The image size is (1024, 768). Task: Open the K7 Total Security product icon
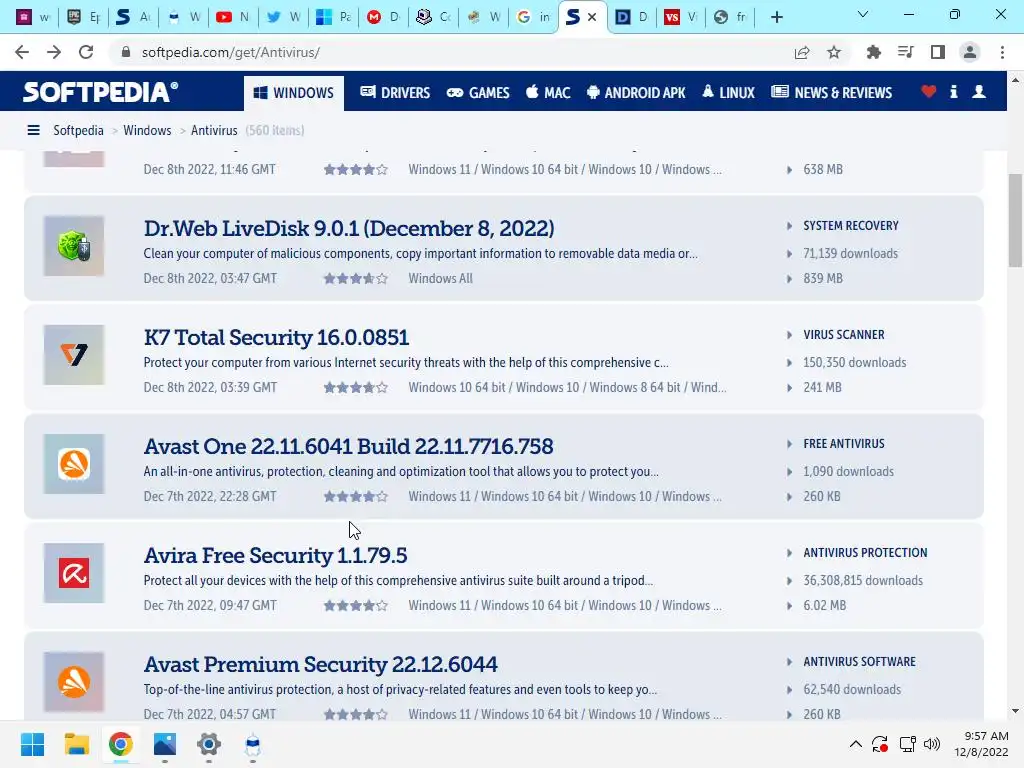[x=74, y=355]
